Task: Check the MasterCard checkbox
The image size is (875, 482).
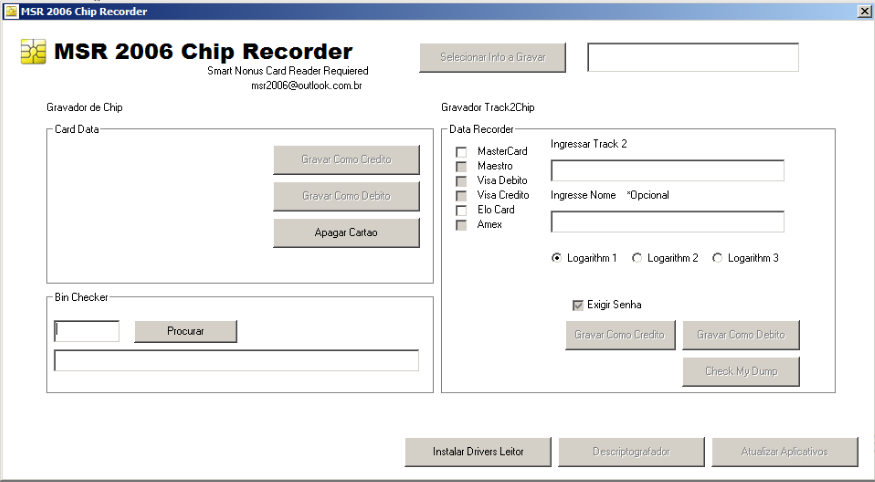Action: point(461,152)
